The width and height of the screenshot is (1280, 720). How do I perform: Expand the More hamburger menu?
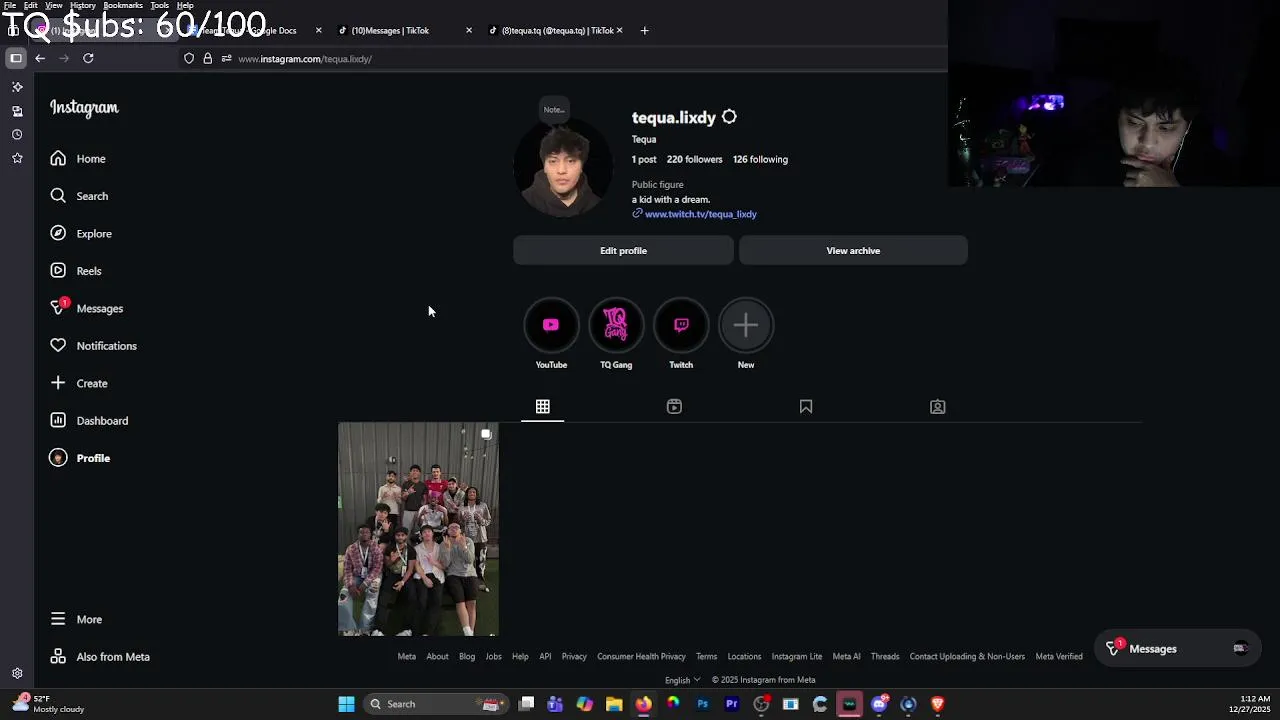click(76, 619)
